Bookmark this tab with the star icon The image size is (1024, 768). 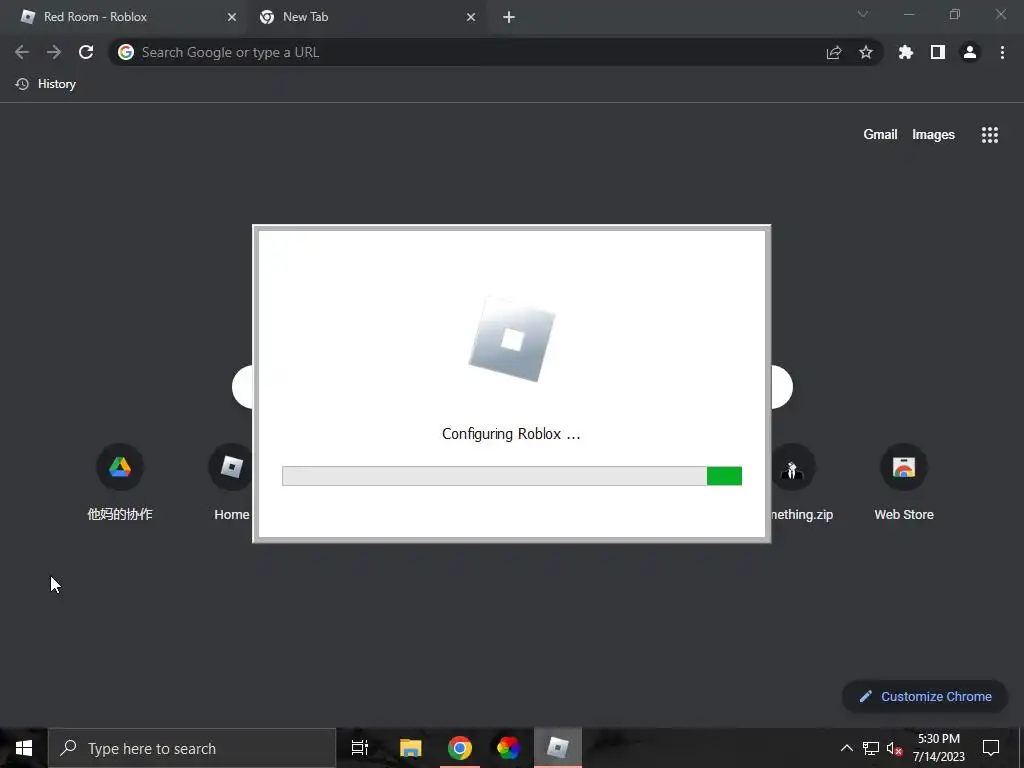pyautogui.click(x=866, y=52)
